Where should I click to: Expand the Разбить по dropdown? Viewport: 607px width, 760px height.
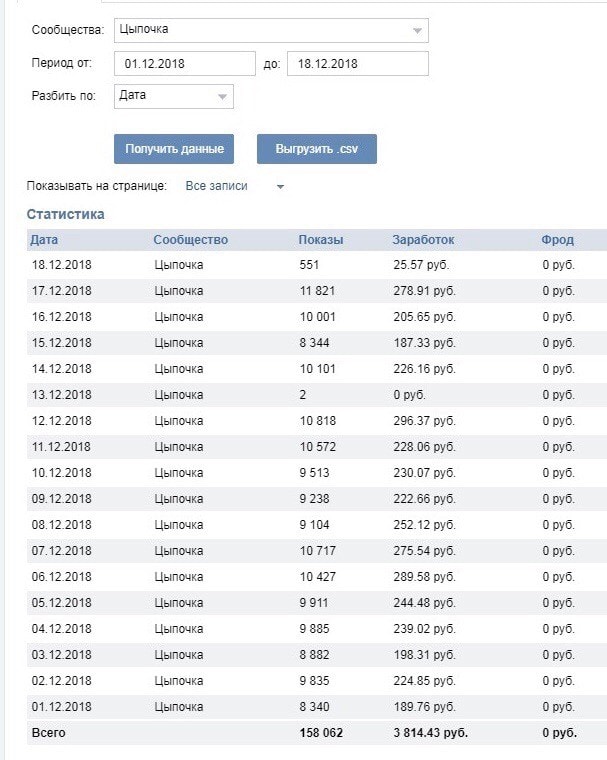(x=173, y=96)
